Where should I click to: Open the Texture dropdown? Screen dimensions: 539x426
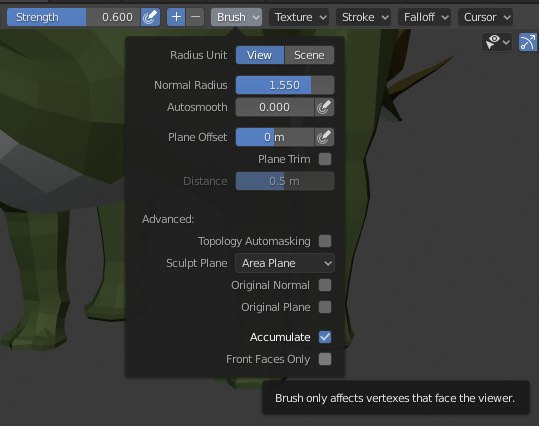coord(299,17)
